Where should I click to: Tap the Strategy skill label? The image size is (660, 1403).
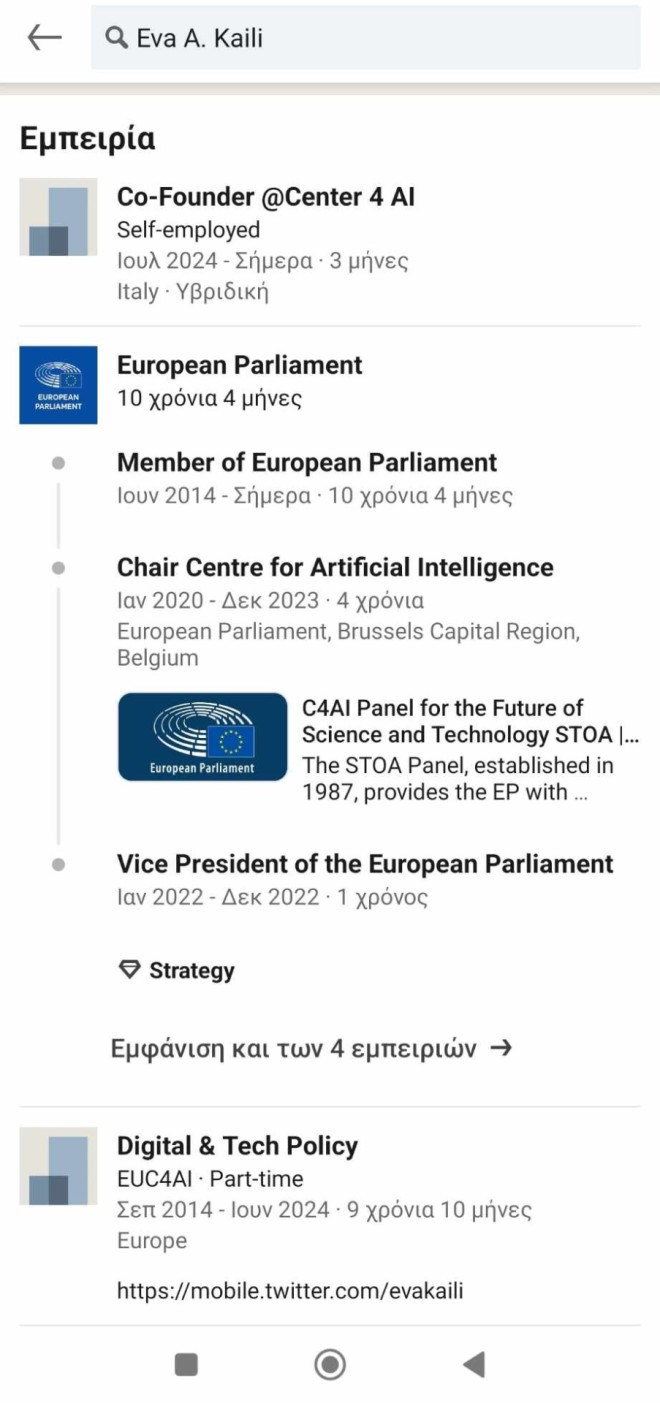click(x=192, y=970)
